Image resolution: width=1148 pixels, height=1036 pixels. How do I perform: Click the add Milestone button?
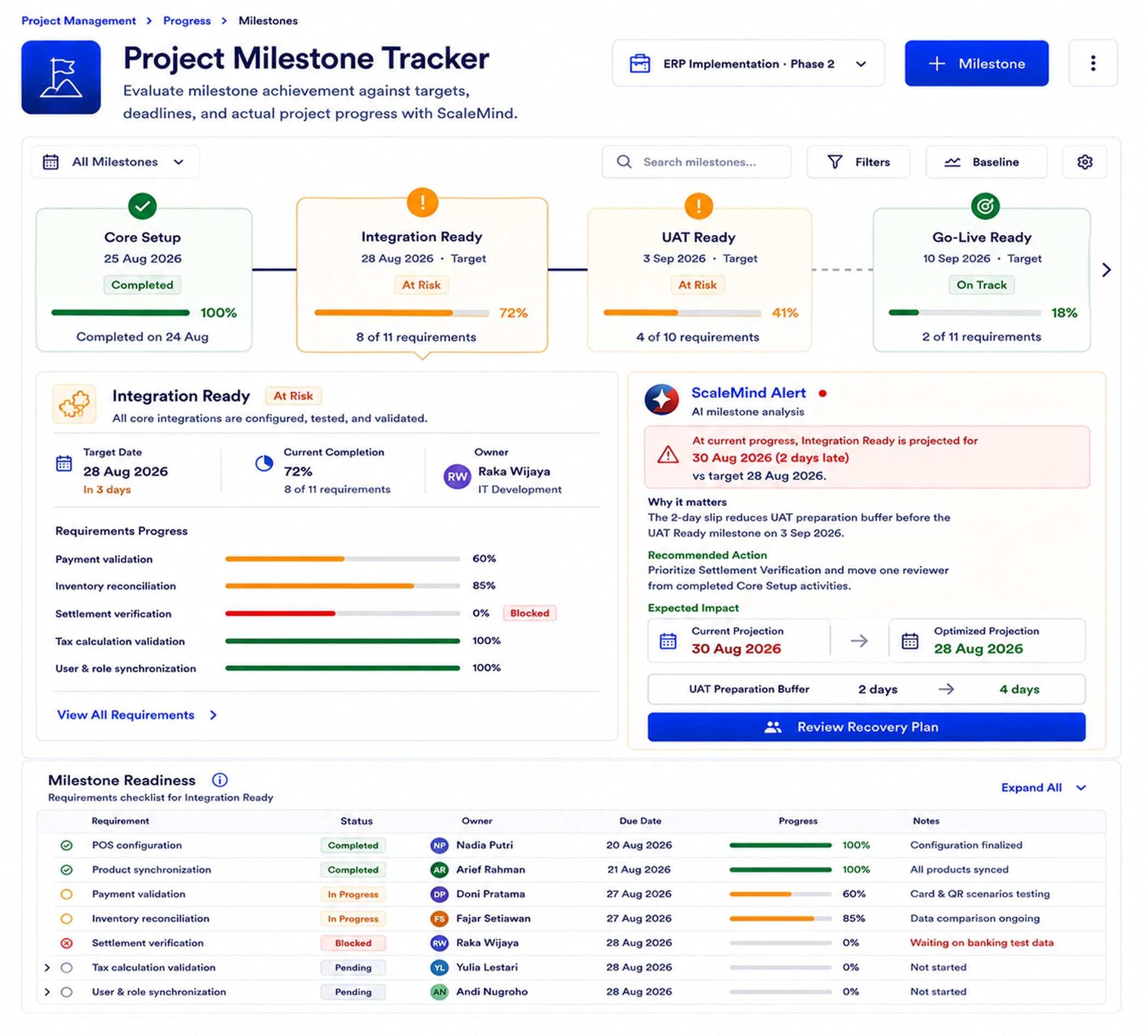(976, 63)
